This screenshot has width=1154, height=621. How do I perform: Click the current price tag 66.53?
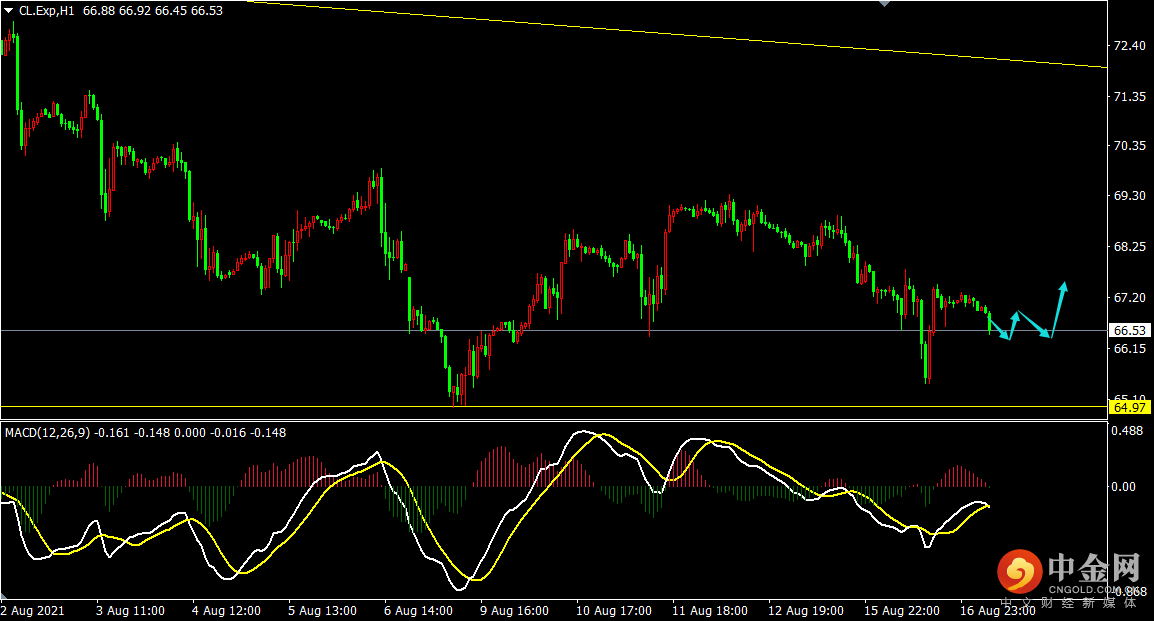tap(1130, 330)
